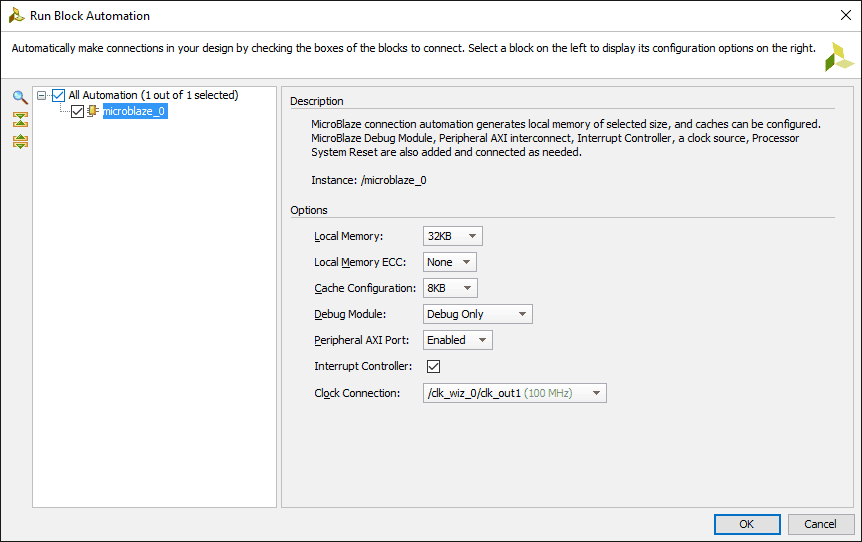Click the search magnifier icon in tree toolbar

[20, 97]
